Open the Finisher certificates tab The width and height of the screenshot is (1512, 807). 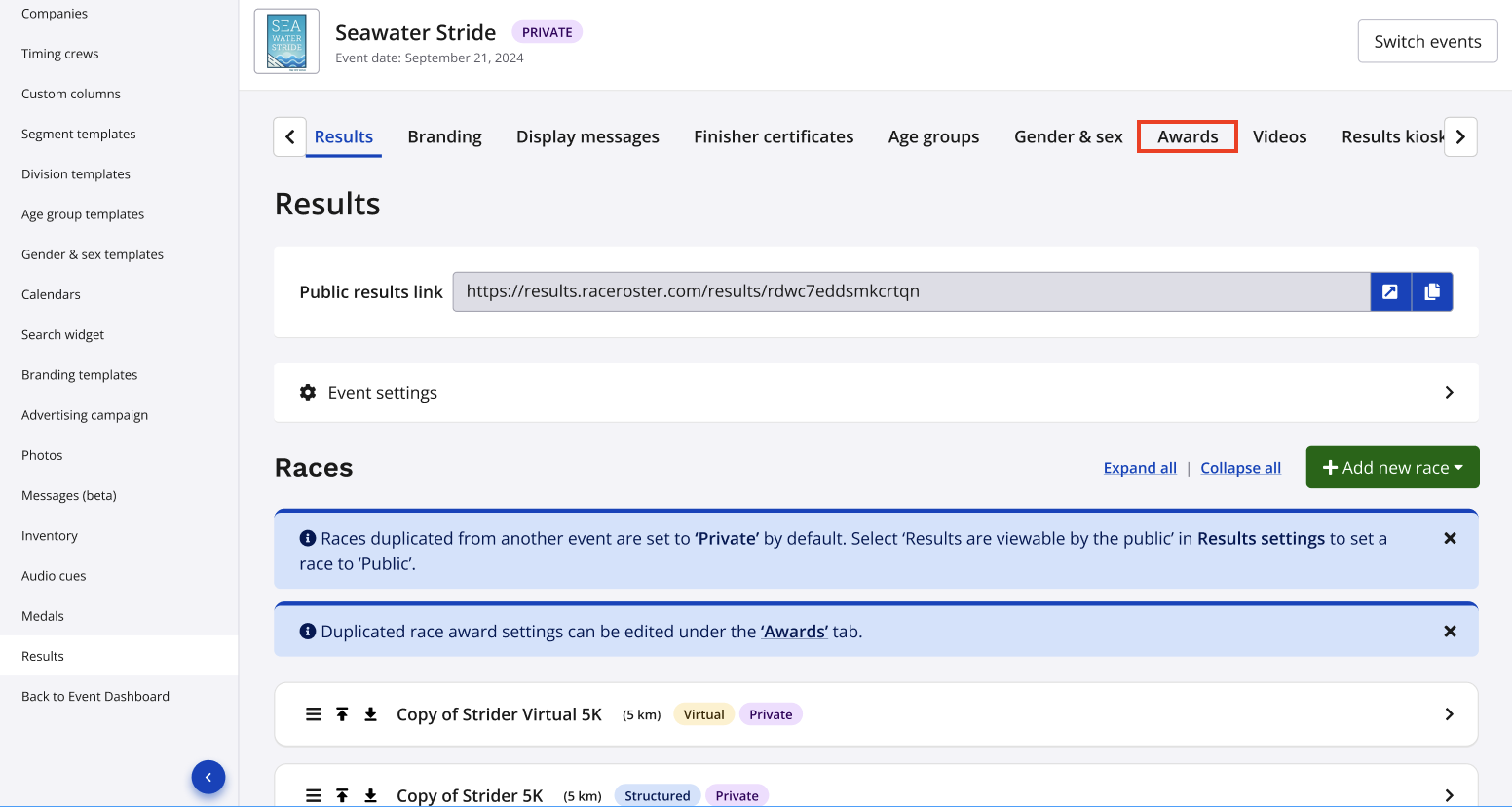(774, 136)
